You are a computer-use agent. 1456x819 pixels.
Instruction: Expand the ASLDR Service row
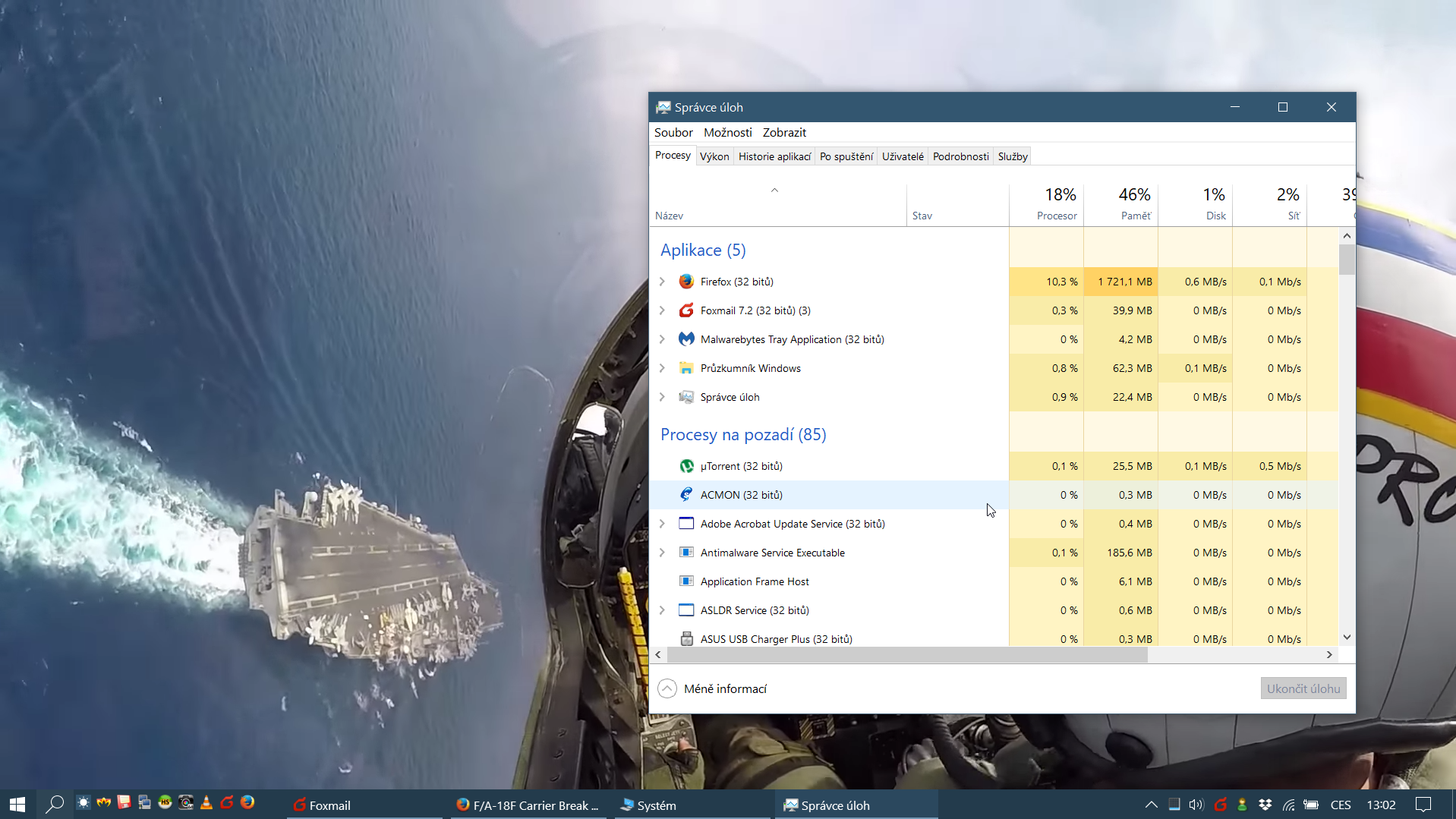(x=662, y=610)
